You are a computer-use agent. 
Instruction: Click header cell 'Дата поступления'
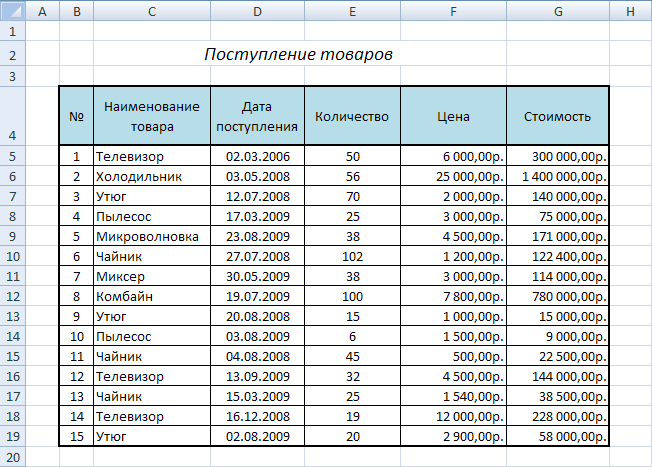pos(257,116)
